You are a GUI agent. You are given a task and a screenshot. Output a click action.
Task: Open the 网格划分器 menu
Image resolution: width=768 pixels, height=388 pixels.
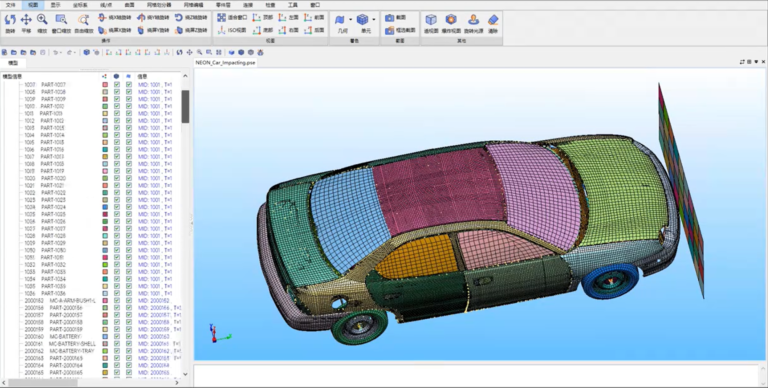159,5
